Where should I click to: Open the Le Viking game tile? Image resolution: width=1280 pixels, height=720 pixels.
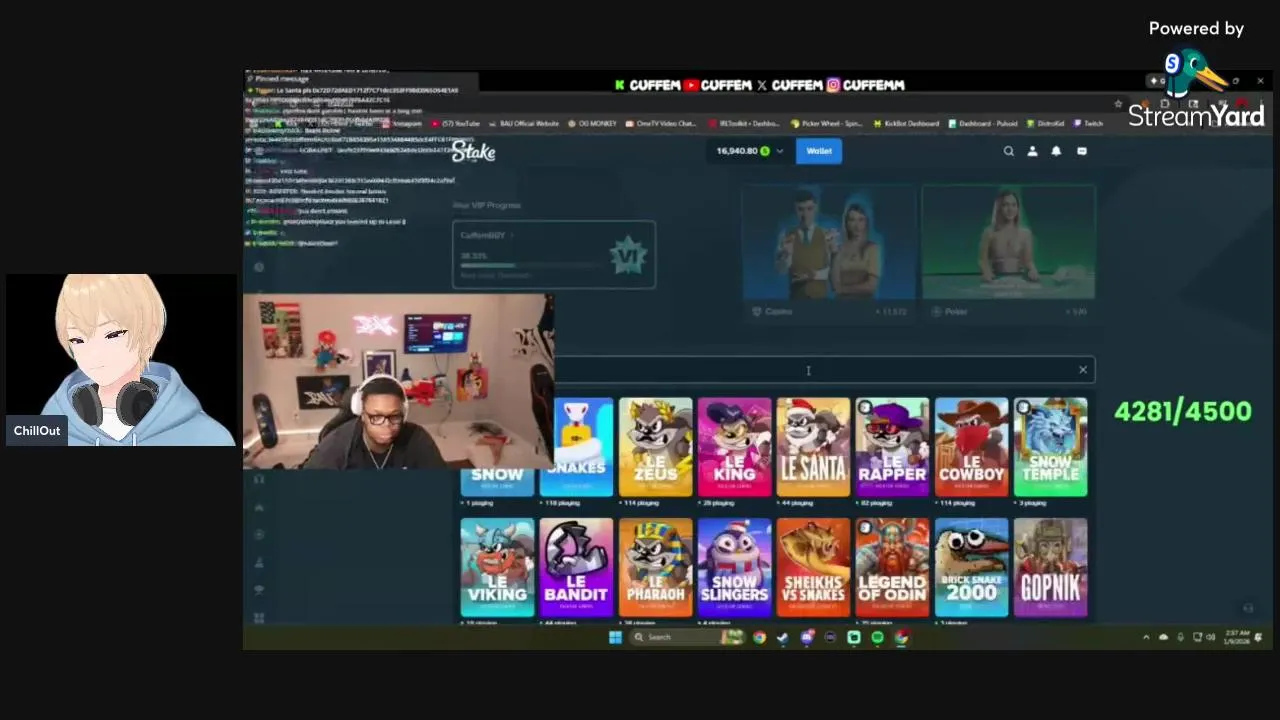coord(497,567)
